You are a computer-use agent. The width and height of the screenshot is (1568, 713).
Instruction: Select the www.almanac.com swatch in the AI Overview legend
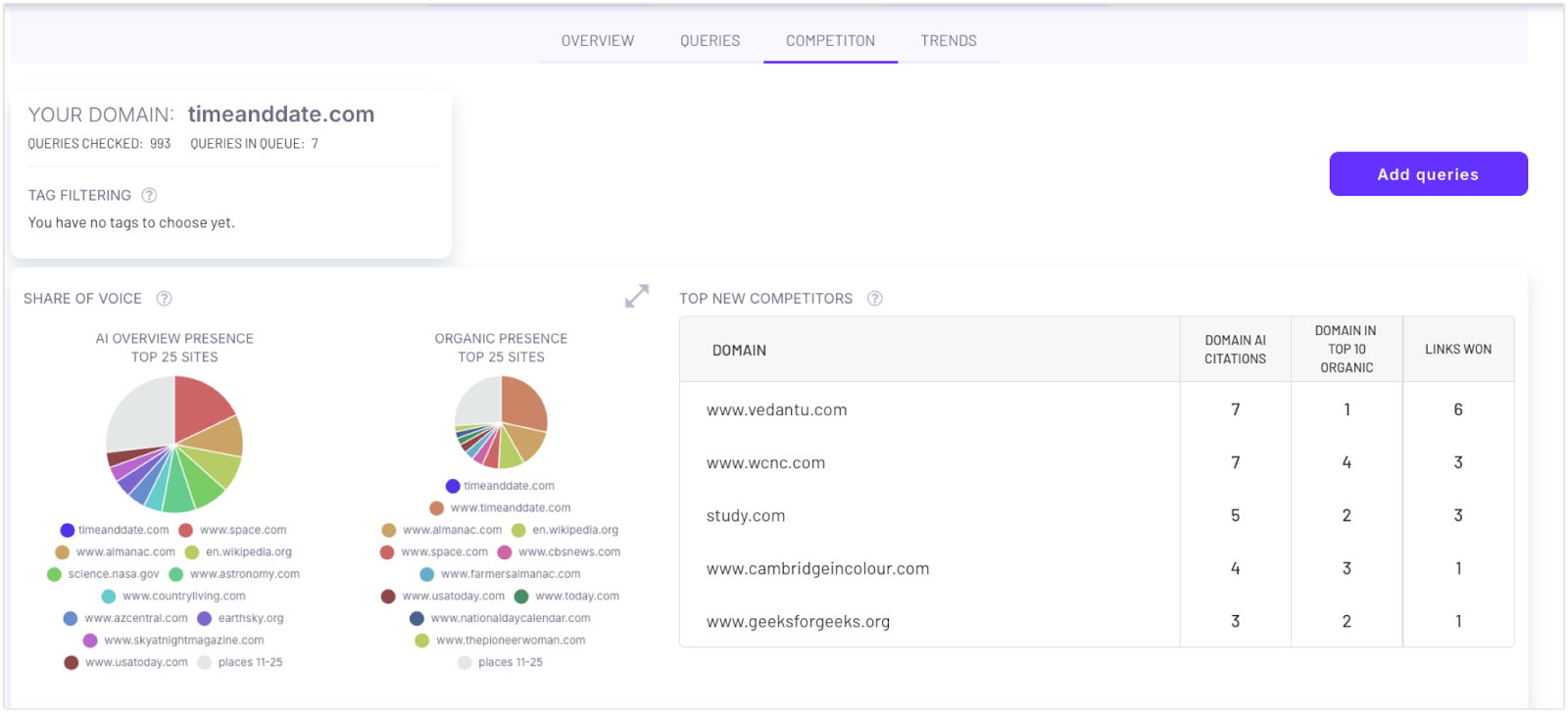point(62,552)
